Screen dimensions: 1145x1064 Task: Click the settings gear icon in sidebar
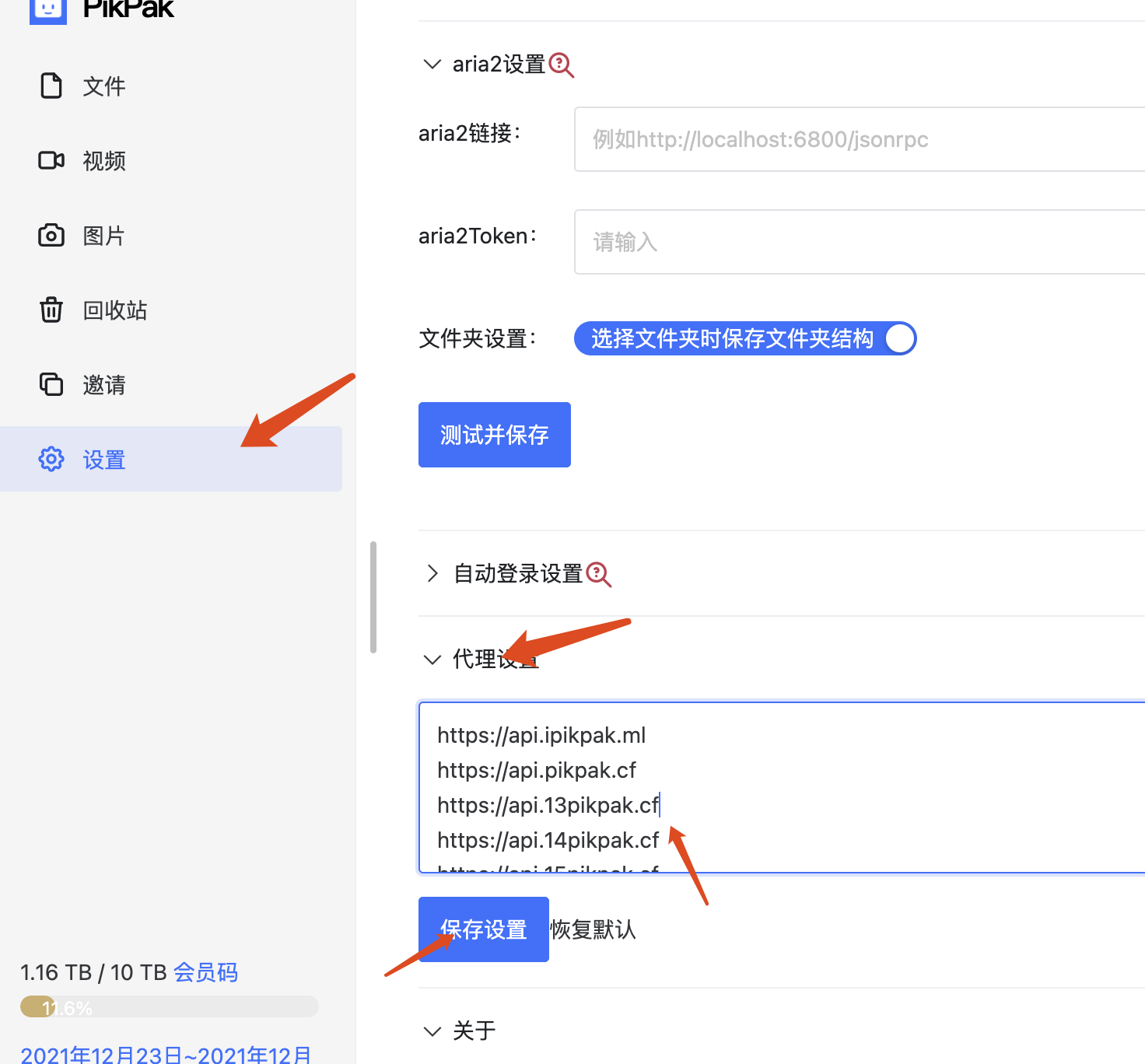point(51,459)
